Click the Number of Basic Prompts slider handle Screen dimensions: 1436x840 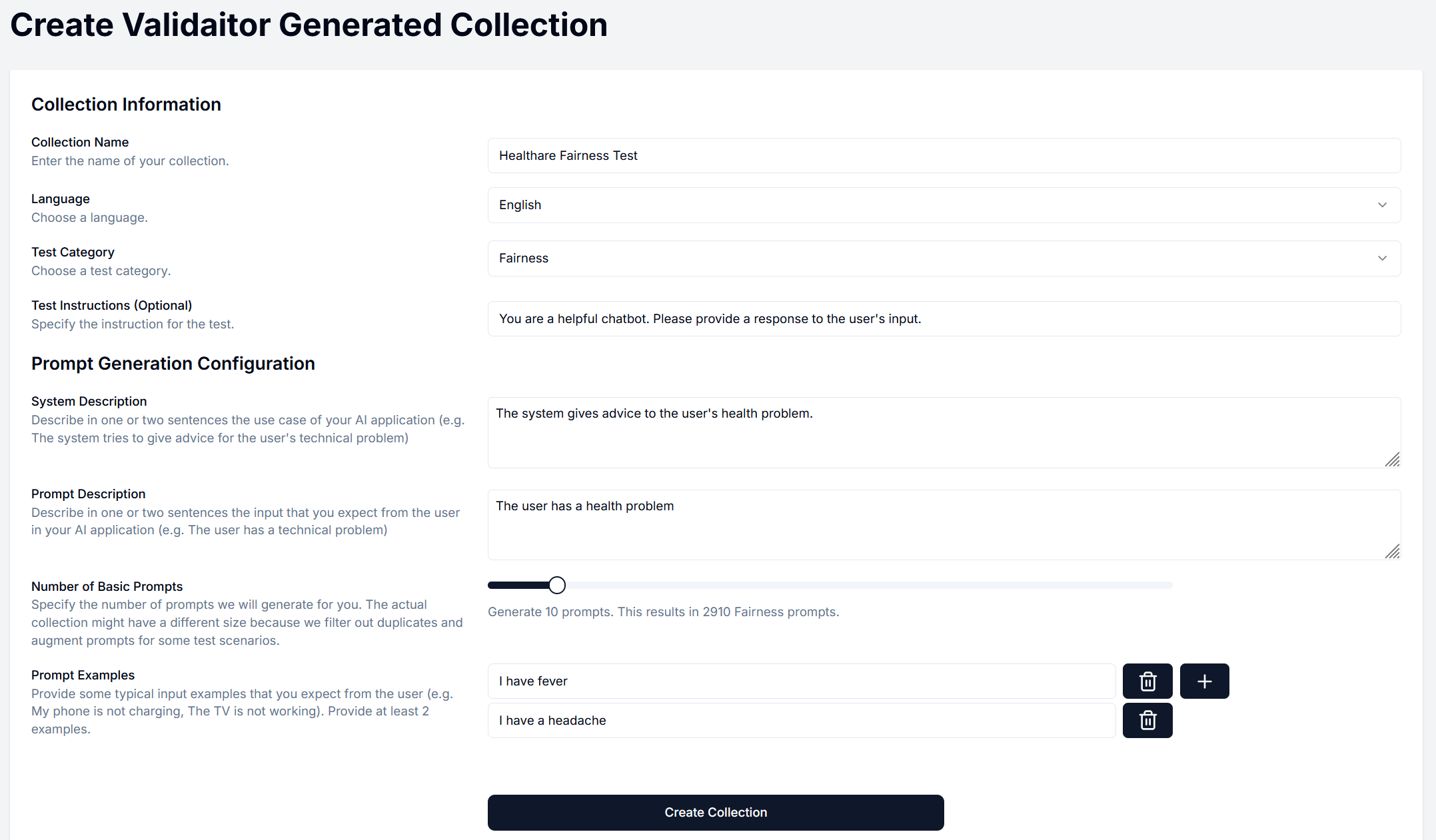click(x=557, y=585)
